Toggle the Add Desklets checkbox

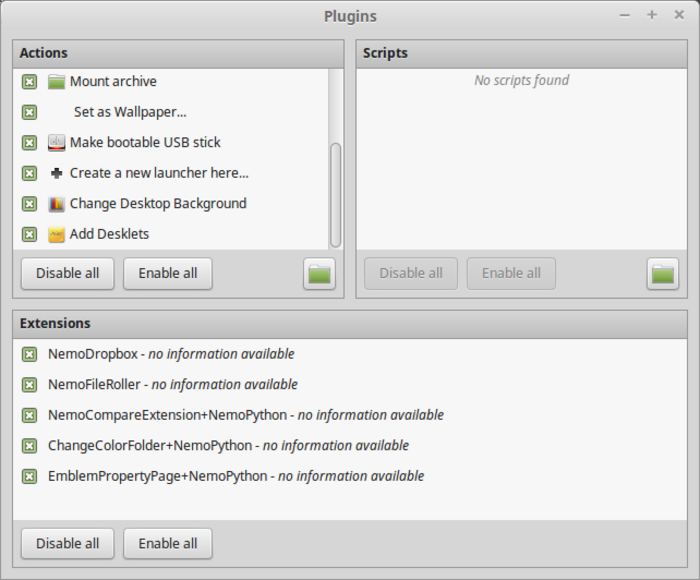tap(29, 234)
